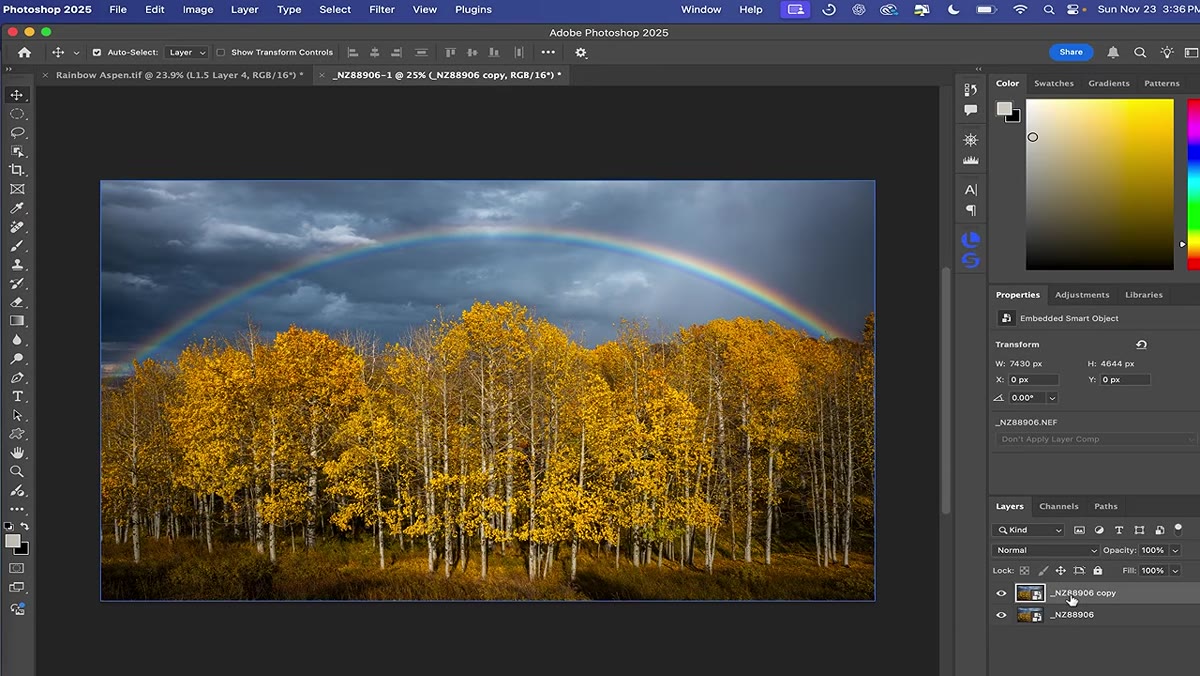This screenshot has height=676, width=1200.
Task: Click the Share button
Action: click(1071, 52)
